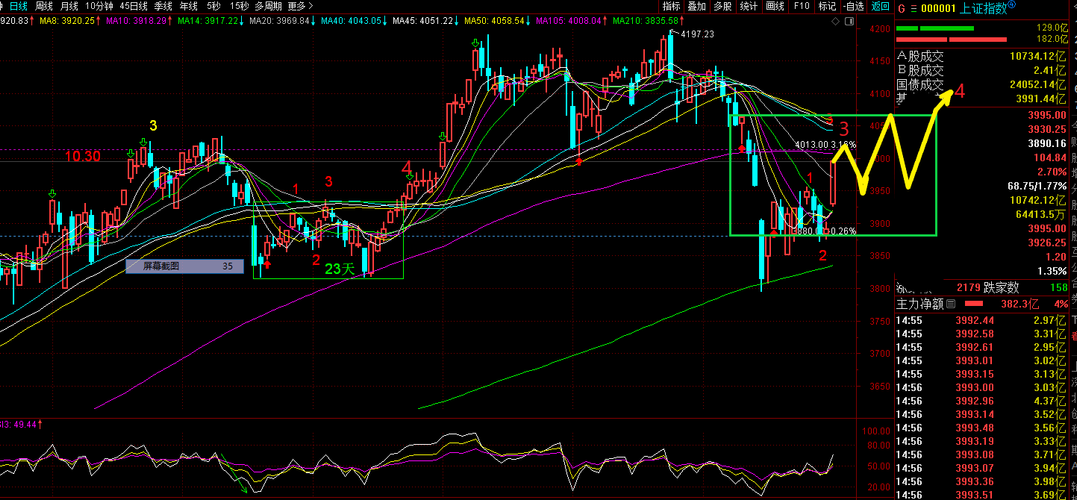Click the 4197.23 high price marker

(696, 34)
